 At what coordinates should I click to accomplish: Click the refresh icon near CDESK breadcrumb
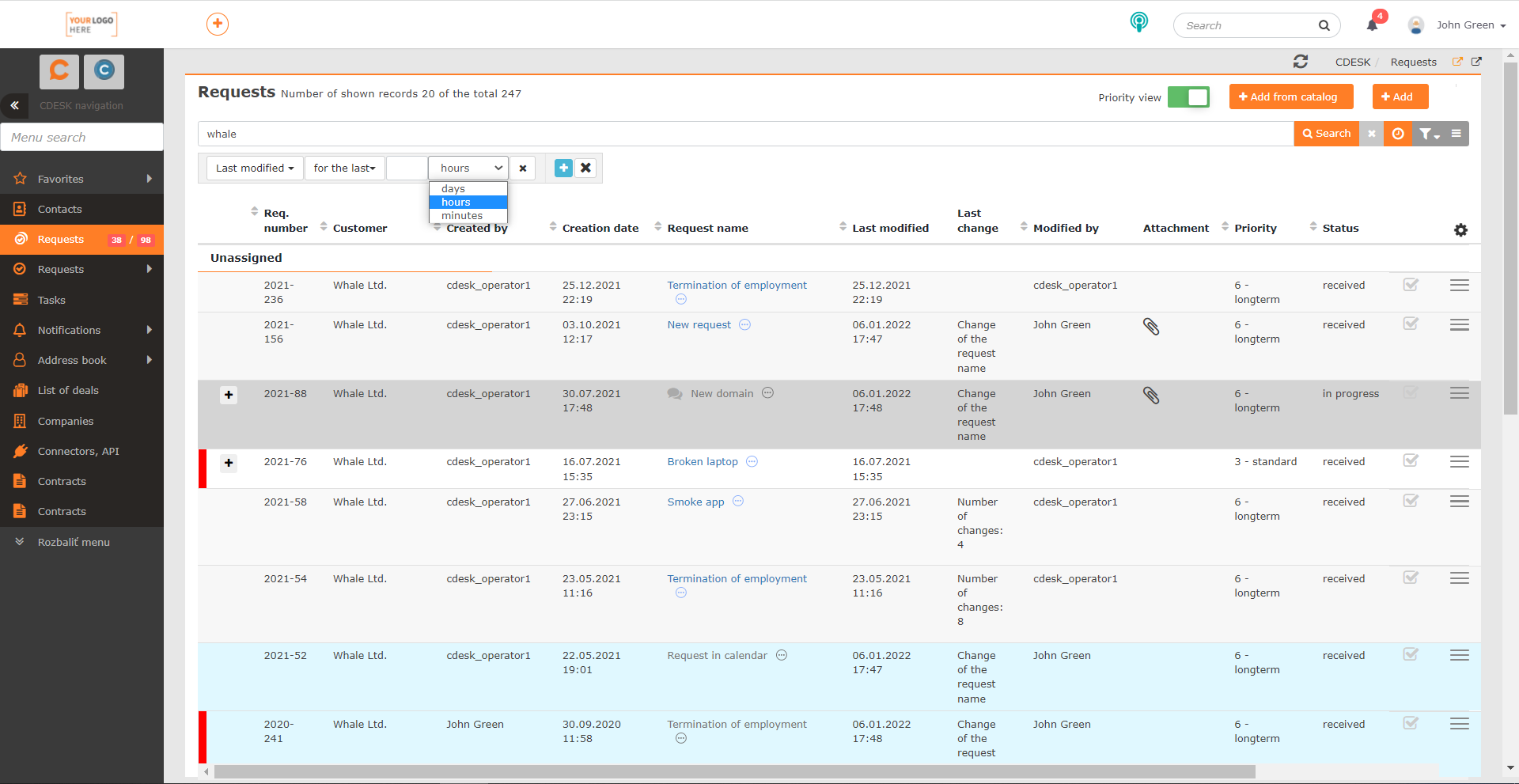click(x=1301, y=62)
